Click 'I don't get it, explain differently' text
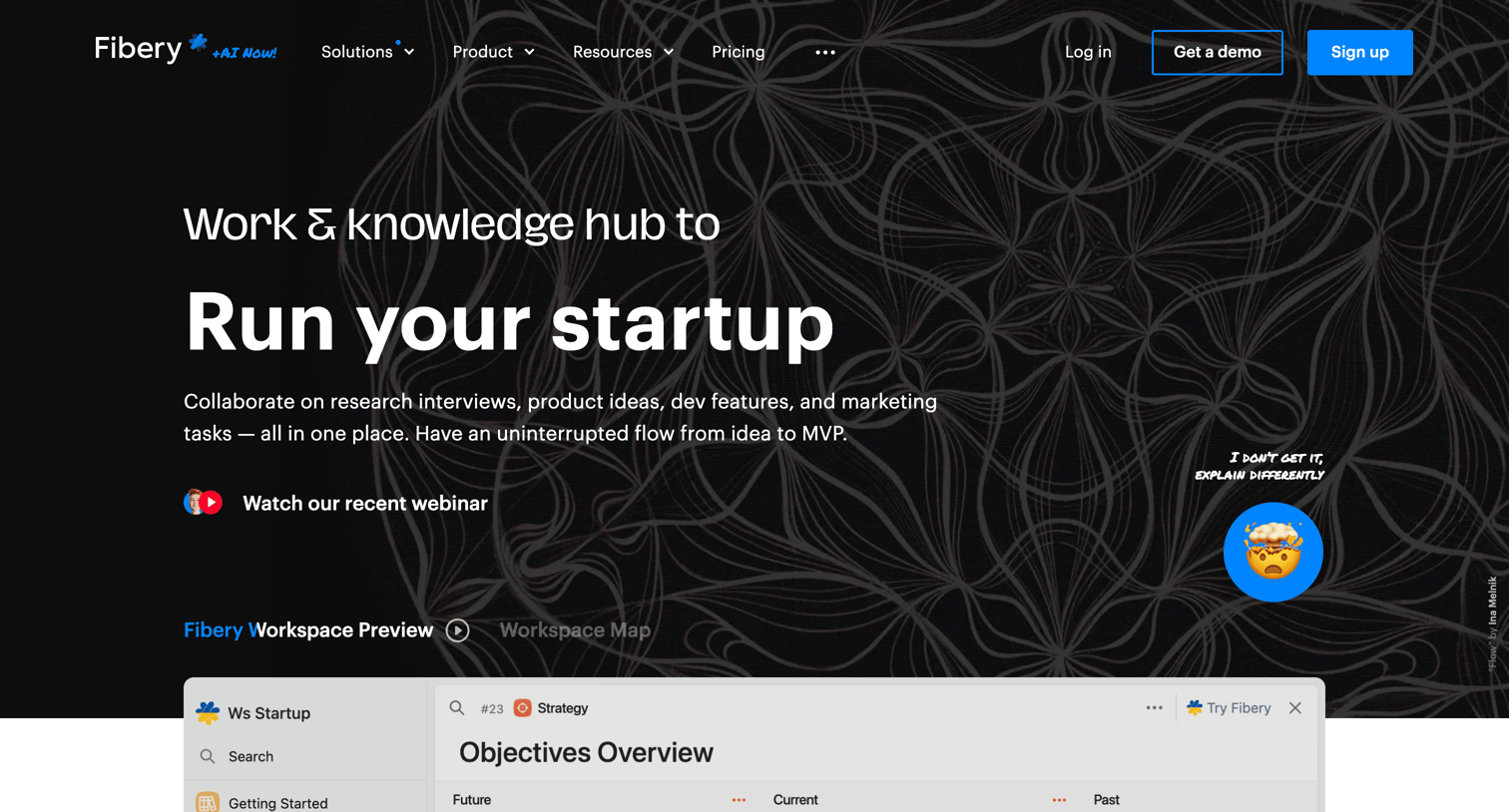The width and height of the screenshot is (1509, 812). (1259, 466)
